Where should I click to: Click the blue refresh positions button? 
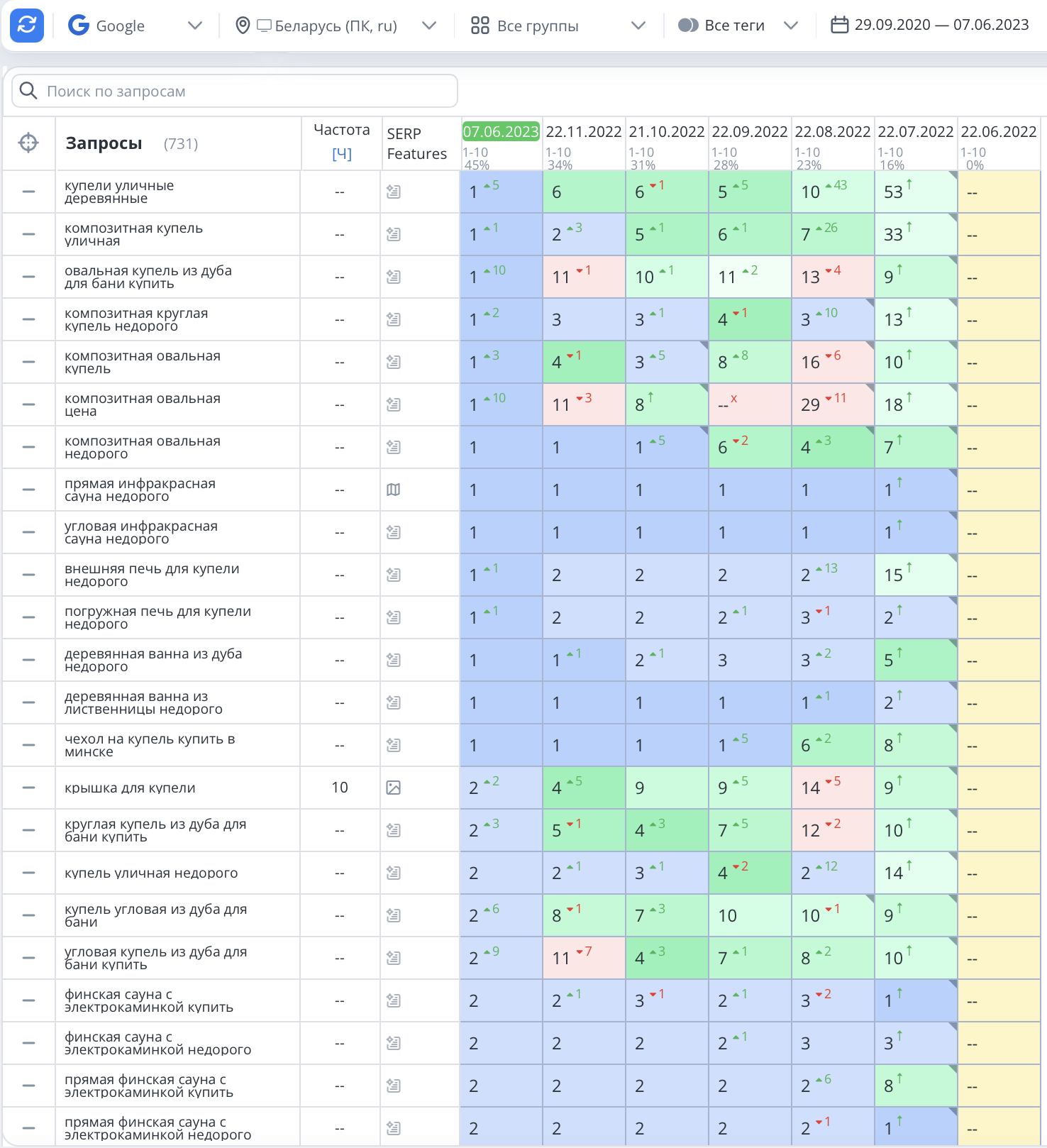tap(27, 26)
